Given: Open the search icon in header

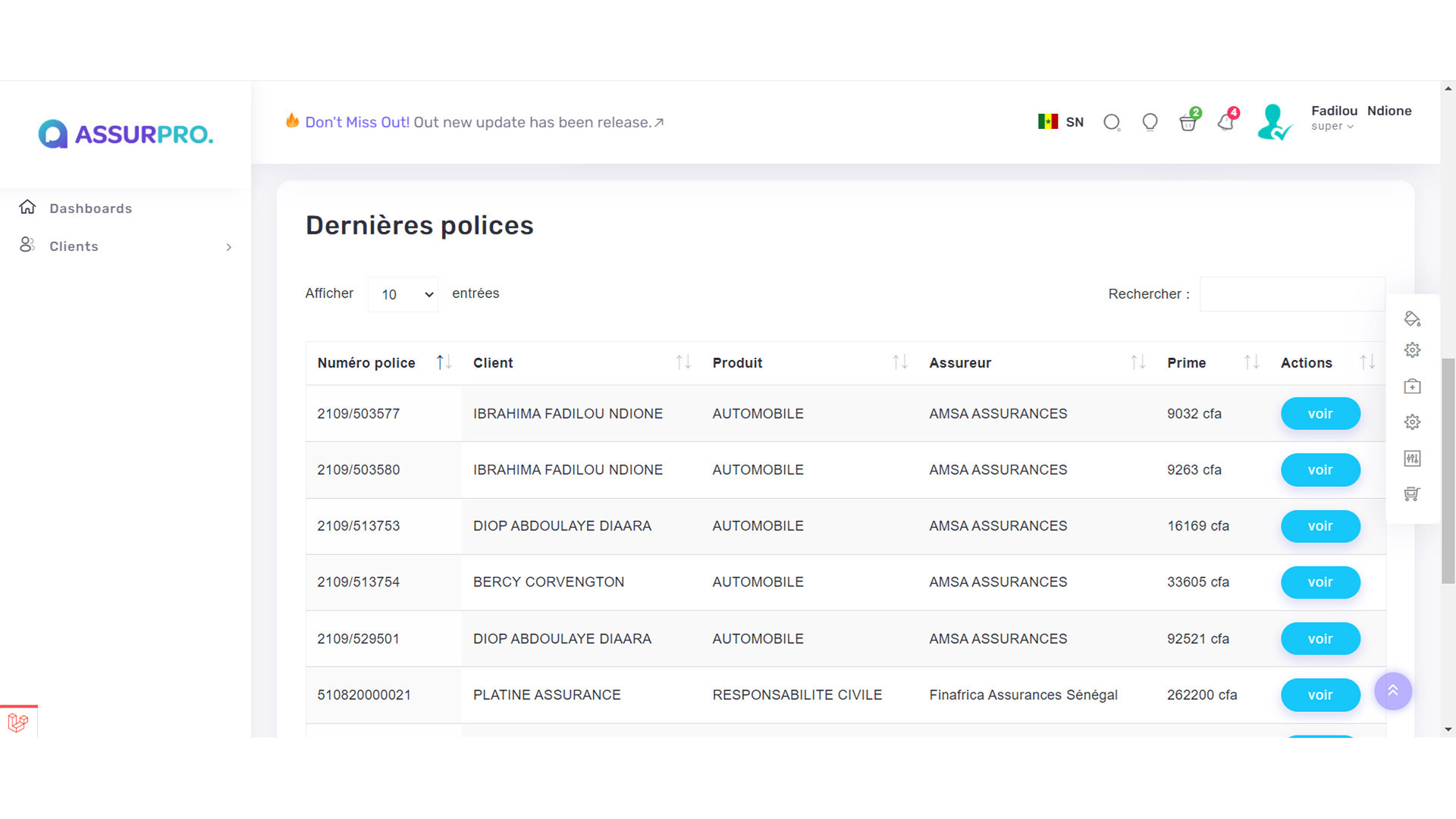Looking at the screenshot, I should (1112, 122).
